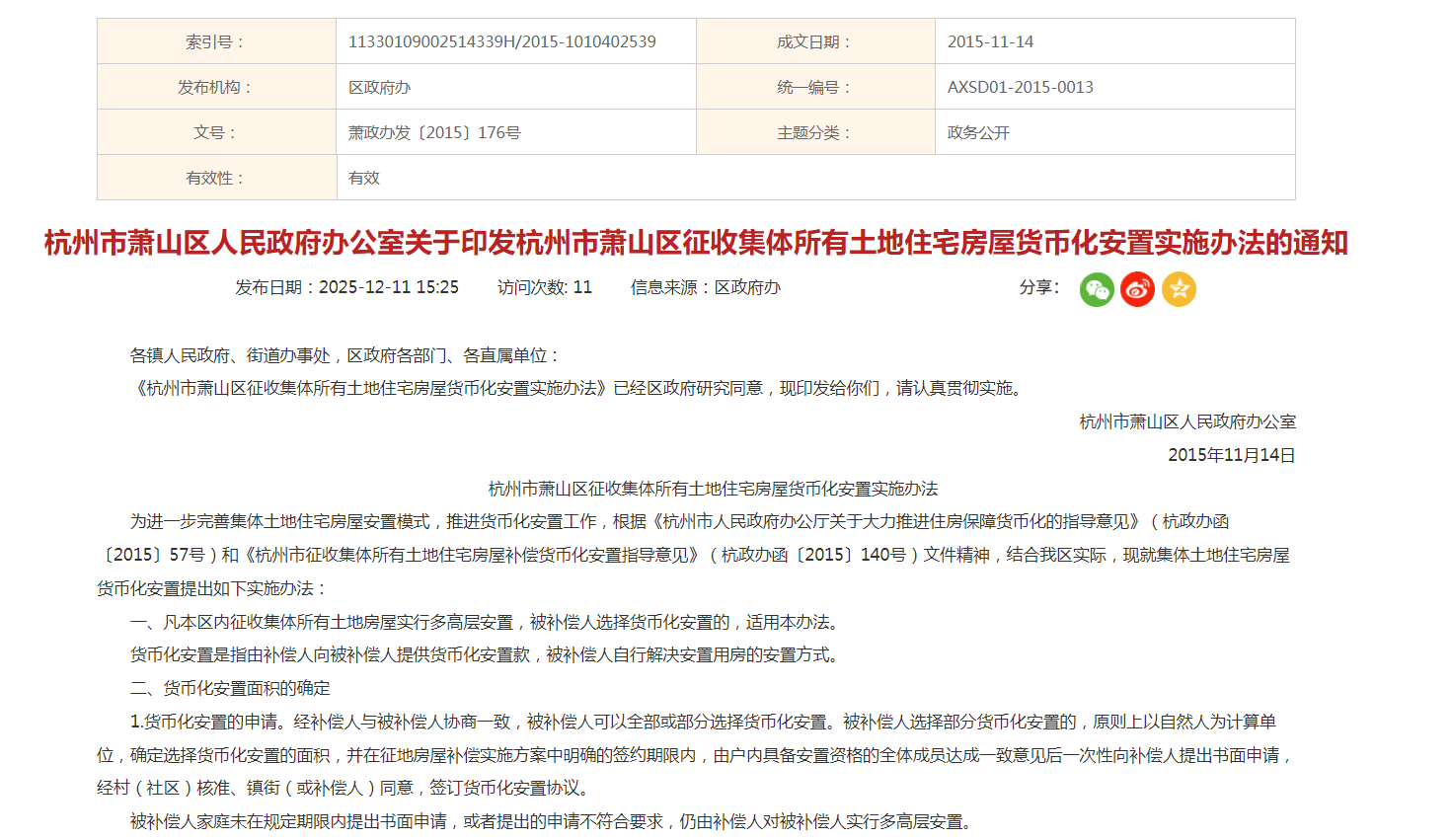Share the article via WeChat icon

(1097, 289)
